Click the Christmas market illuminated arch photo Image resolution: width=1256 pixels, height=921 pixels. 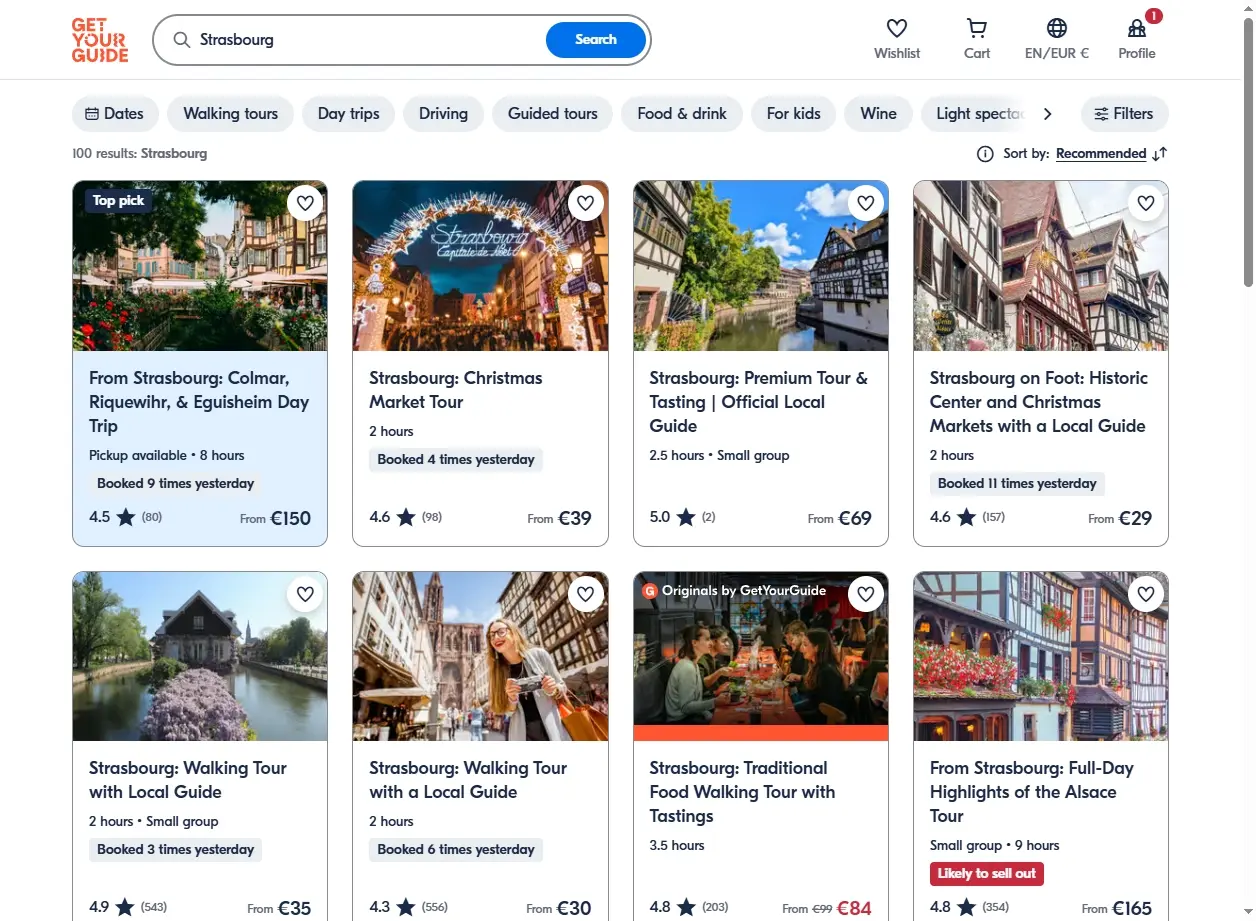[x=481, y=266]
